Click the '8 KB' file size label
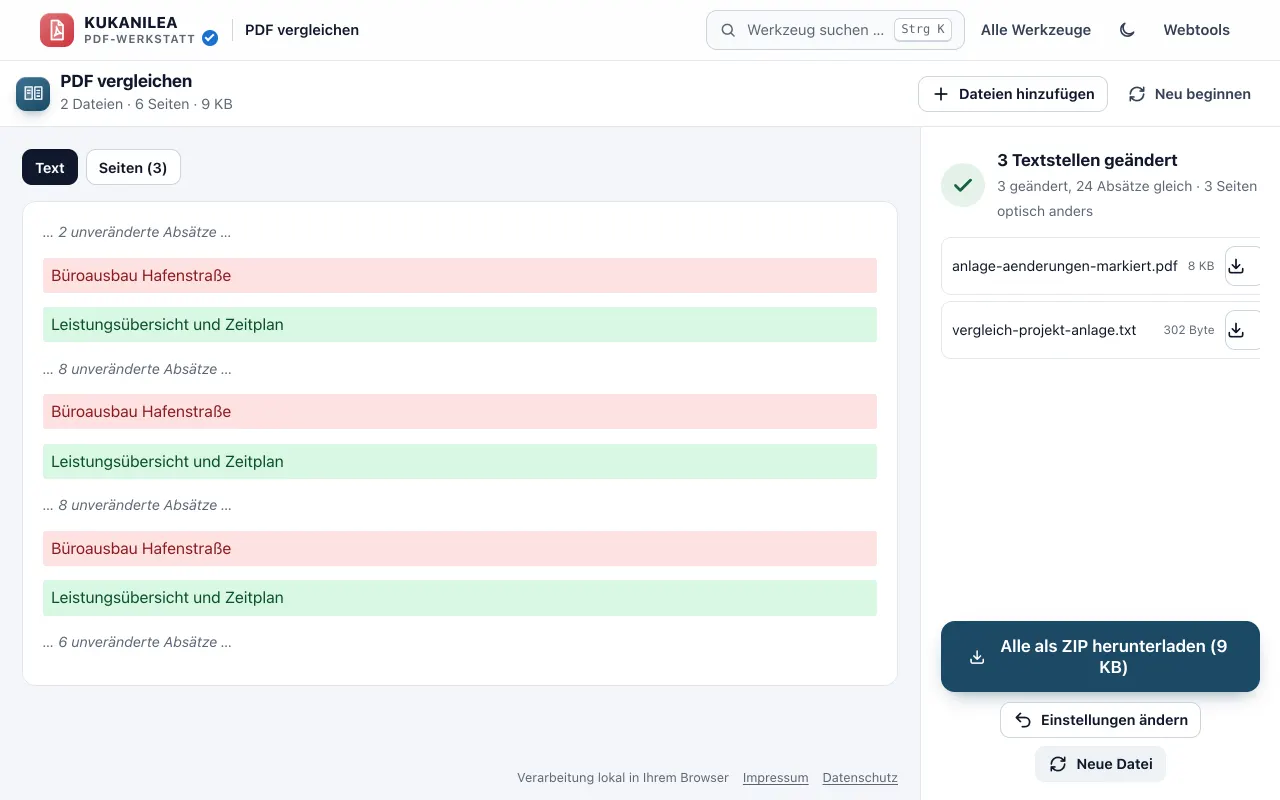The height and width of the screenshot is (800, 1280). [x=1201, y=266]
